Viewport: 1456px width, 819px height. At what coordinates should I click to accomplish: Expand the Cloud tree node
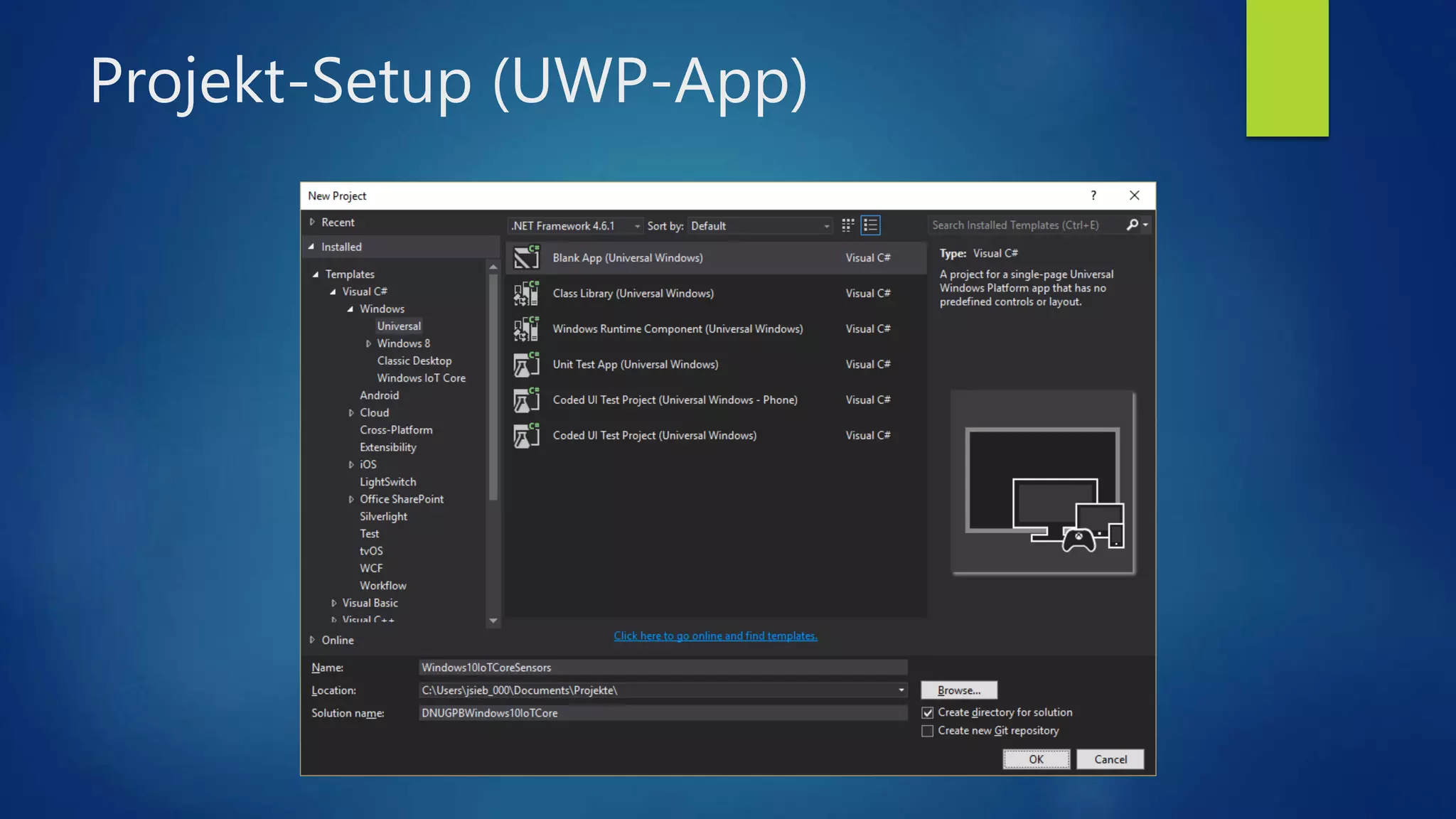click(351, 413)
